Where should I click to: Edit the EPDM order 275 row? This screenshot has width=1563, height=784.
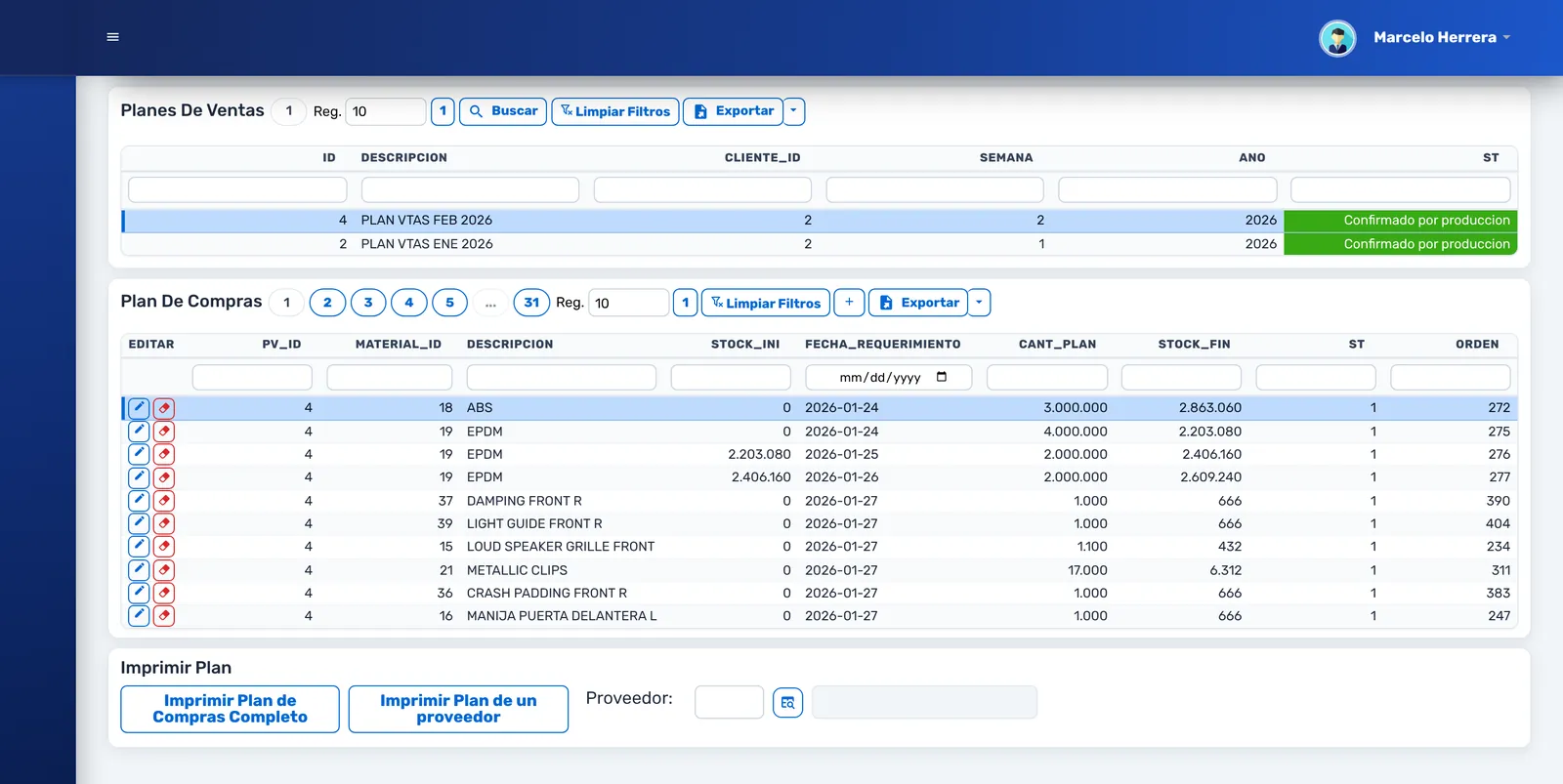pos(139,431)
